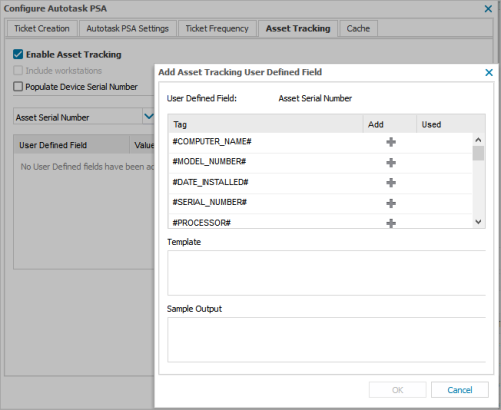Add the #MODEL_NUMBER# tag via plus icon
Image resolution: width=501 pixels, height=410 pixels.
point(391,162)
